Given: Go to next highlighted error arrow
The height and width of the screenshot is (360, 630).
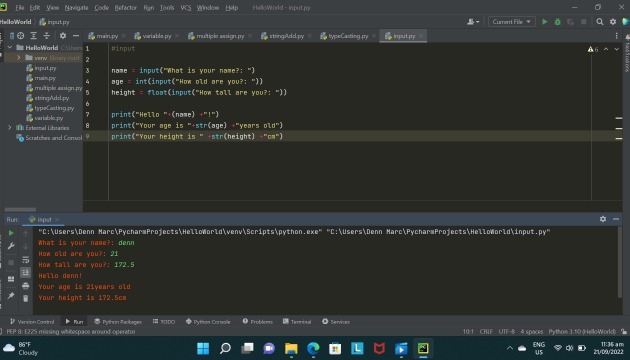Looking at the screenshot, I should (x=616, y=49).
